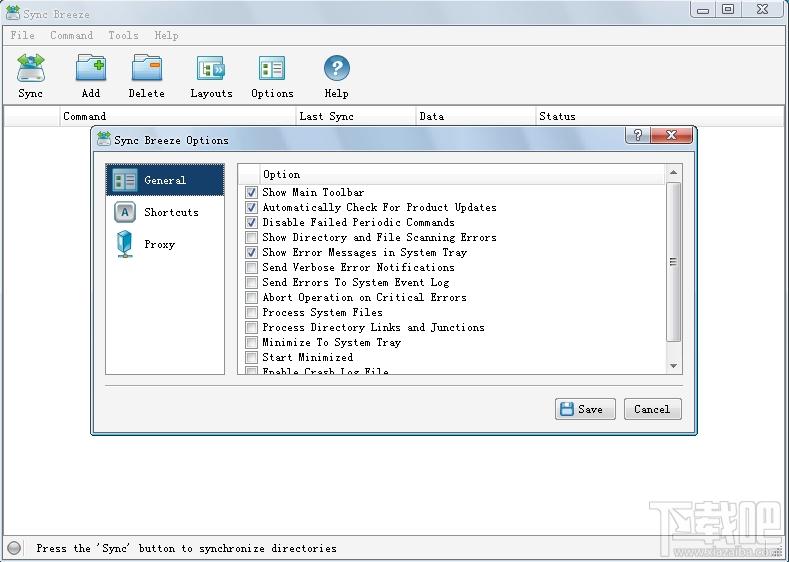Click the Cancel button

coord(653,409)
